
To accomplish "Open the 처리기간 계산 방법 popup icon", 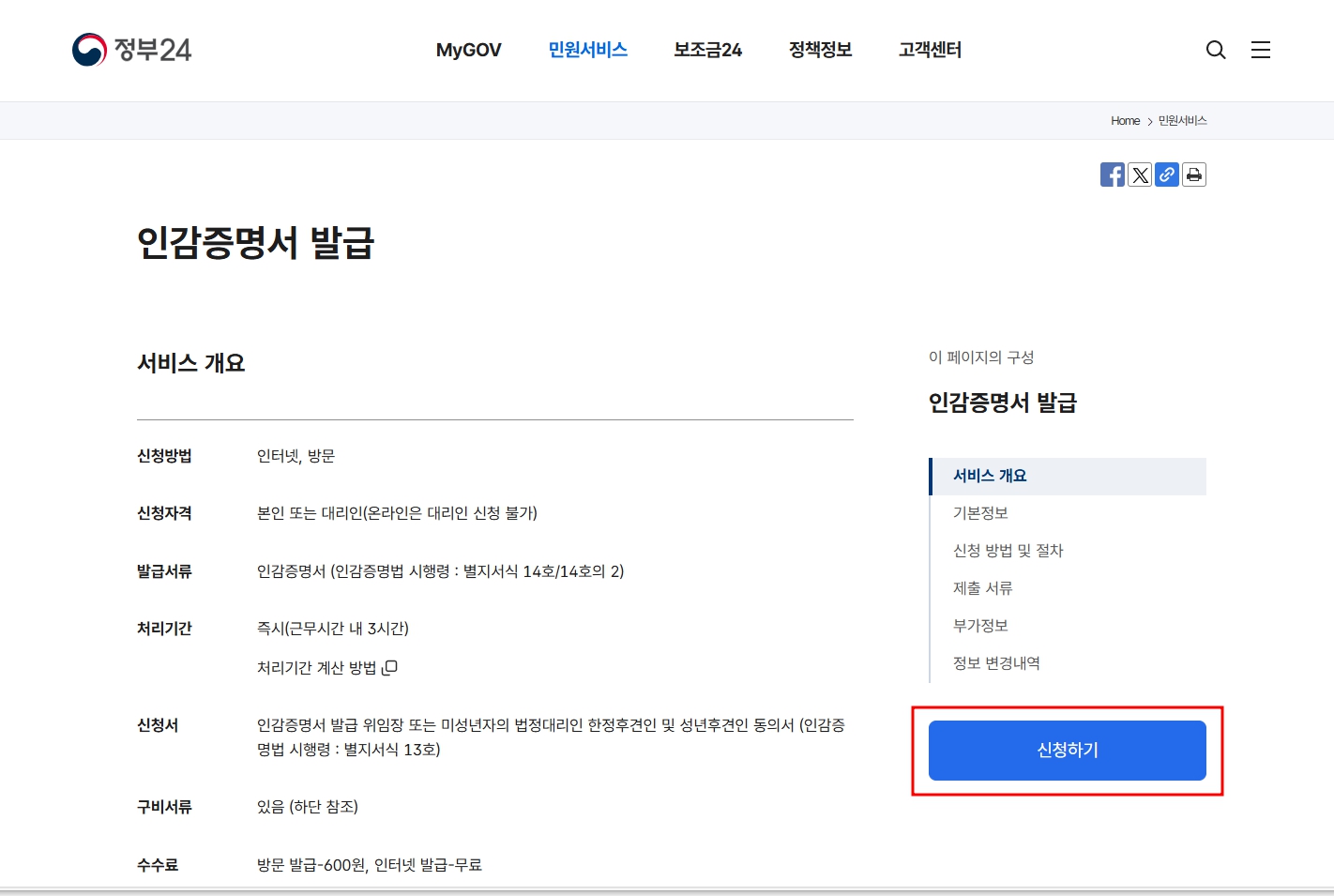I will pyautogui.click(x=390, y=667).
